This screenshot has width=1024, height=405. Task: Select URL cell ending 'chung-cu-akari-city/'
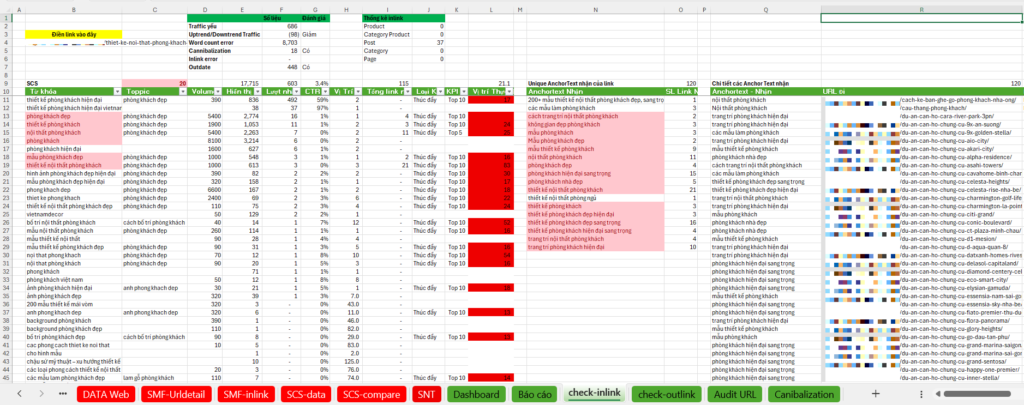click(x=921, y=149)
